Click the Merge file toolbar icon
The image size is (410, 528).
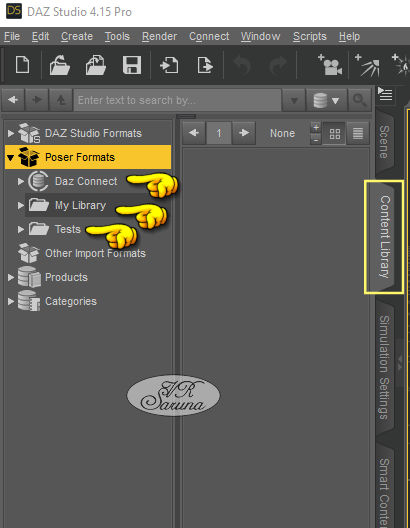pos(96,65)
